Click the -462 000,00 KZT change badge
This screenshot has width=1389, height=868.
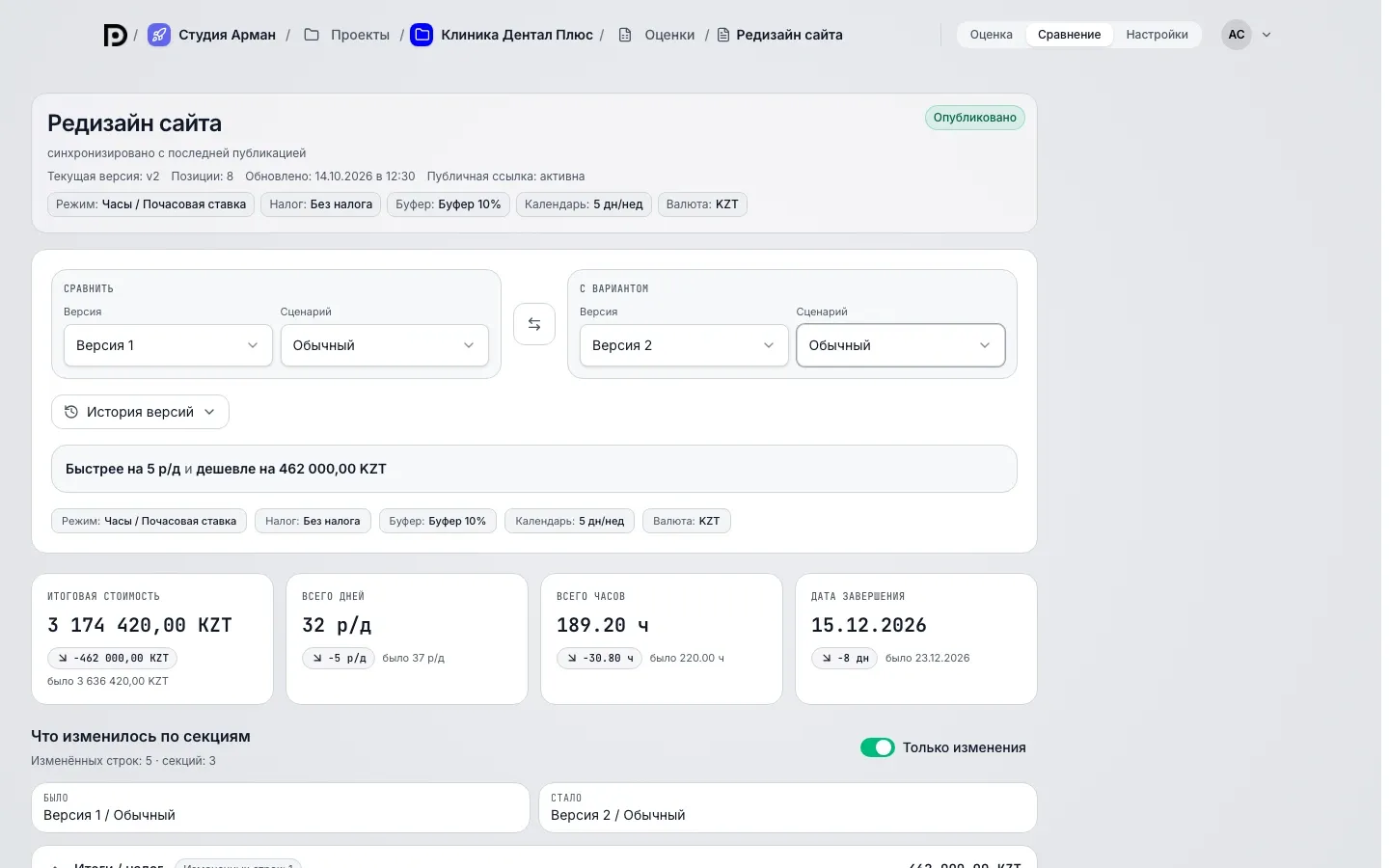pyautogui.click(x=112, y=658)
